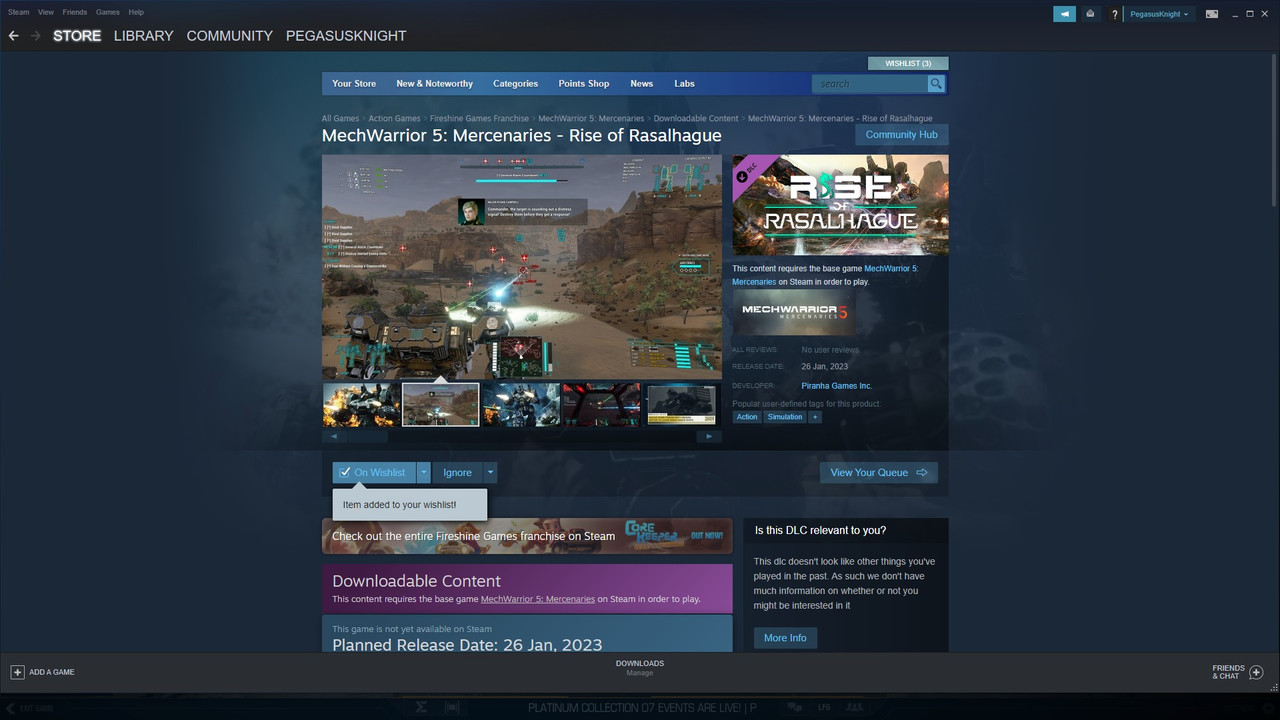Viewport: 1280px width, 720px height.
Task: Open Piranha Games Inc. developer link
Action: [x=837, y=386]
